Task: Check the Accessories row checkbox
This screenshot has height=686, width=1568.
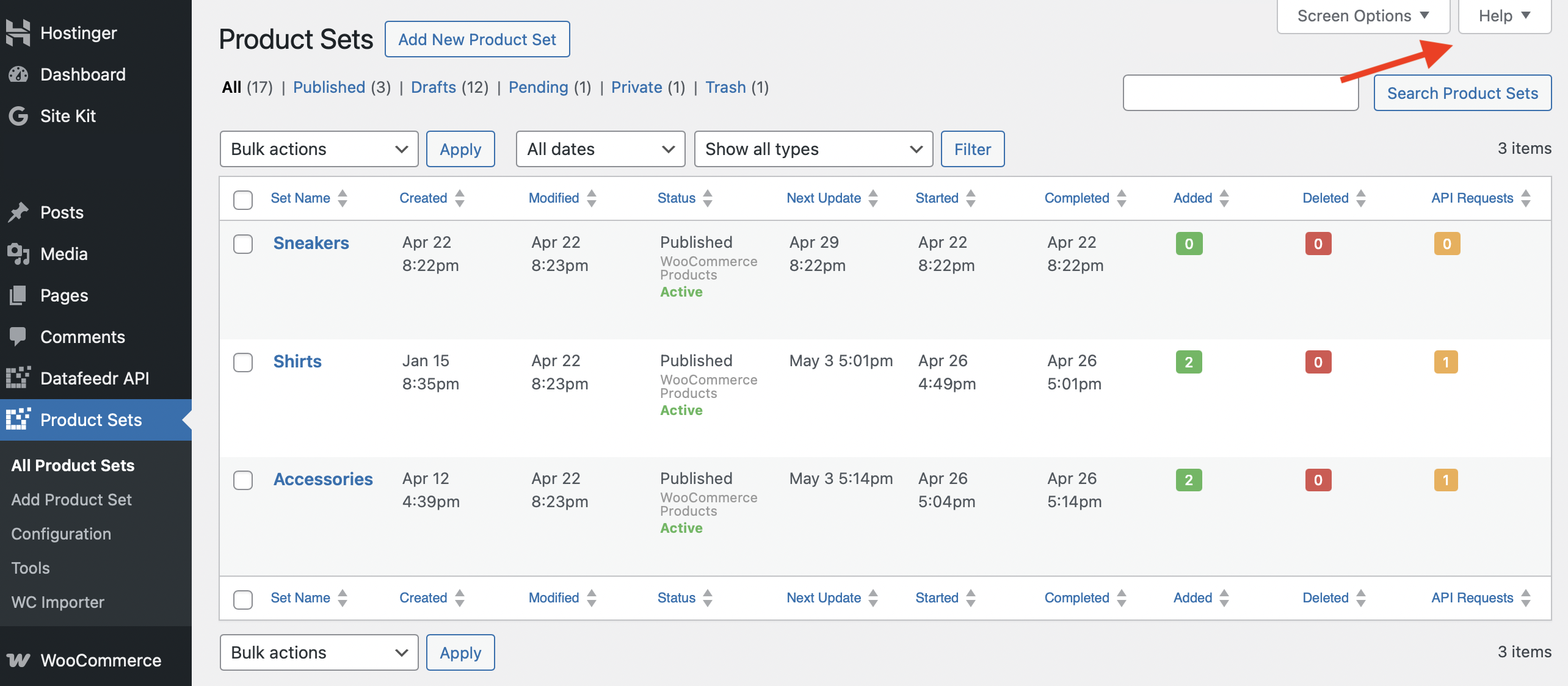Action: (x=243, y=480)
